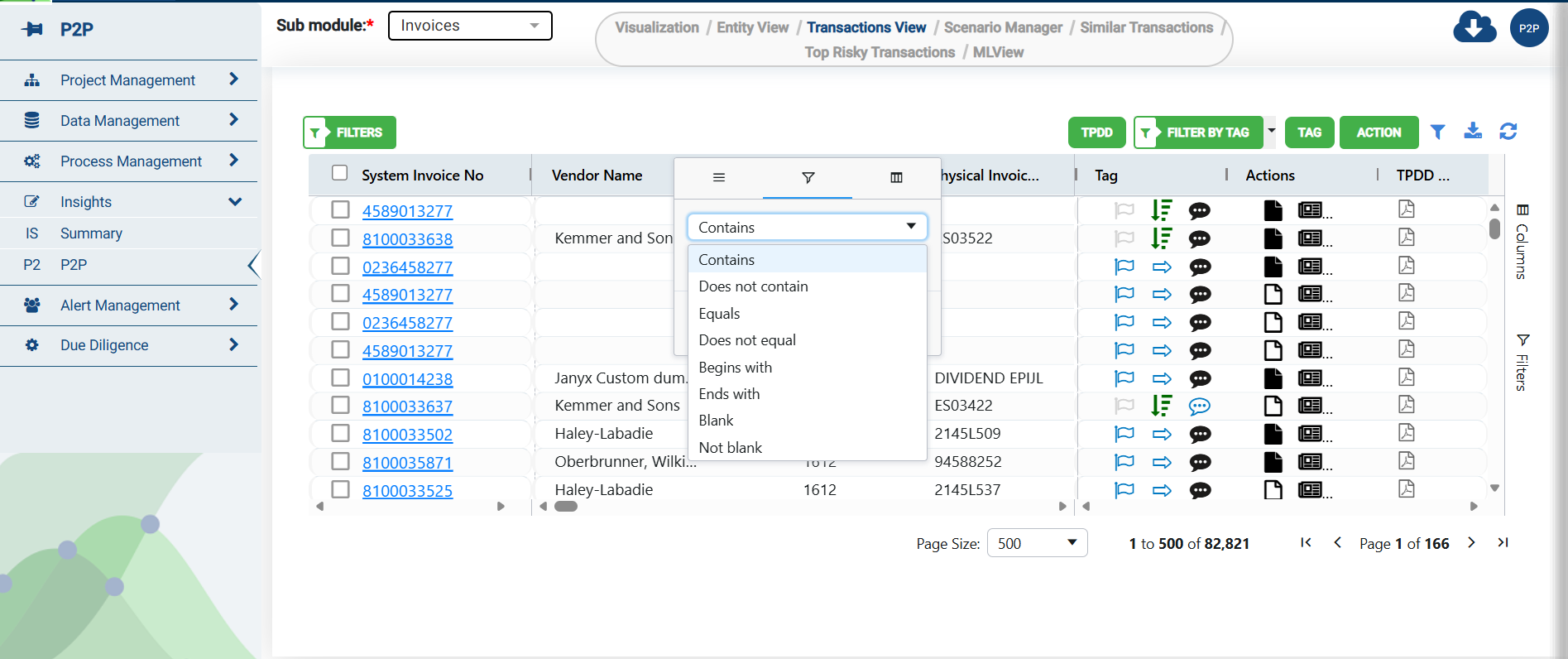Click the arrow icon in row 8100033502

pos(1162,434)
